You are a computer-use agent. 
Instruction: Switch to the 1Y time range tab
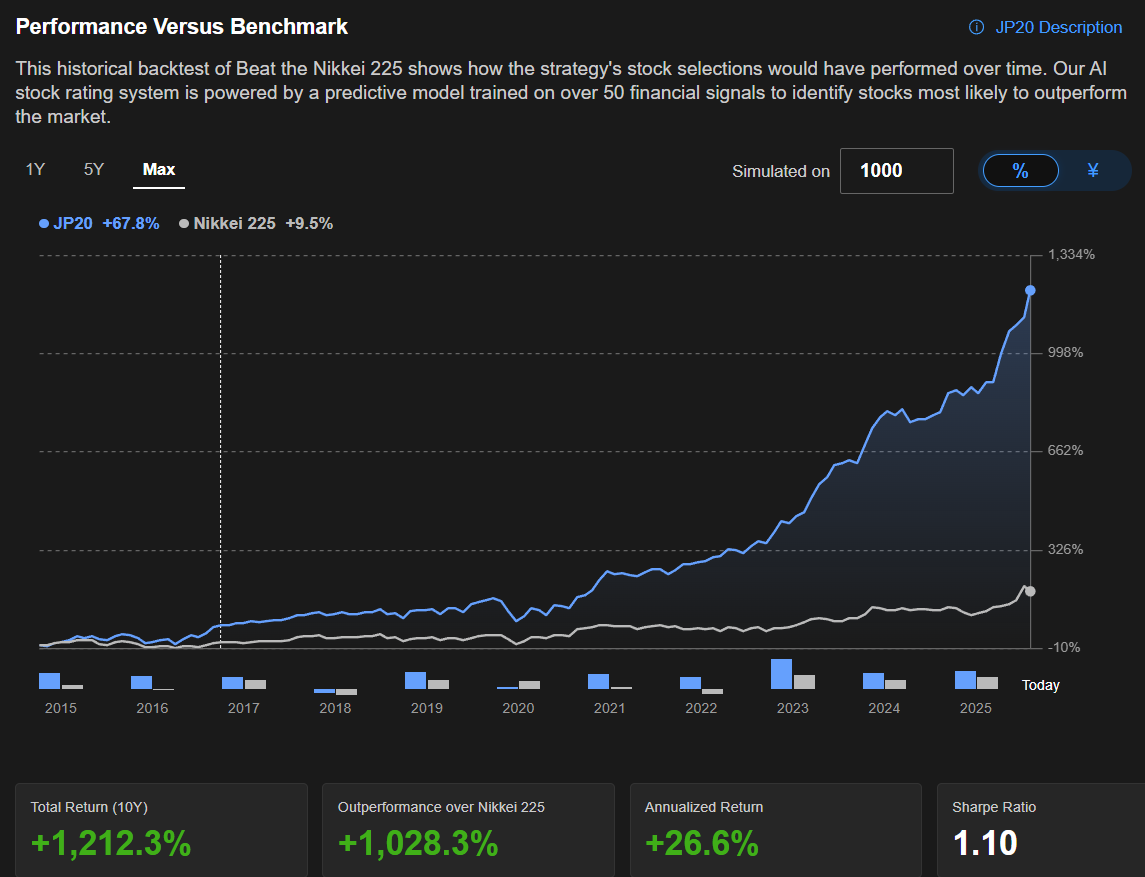[x=35, y=169]
